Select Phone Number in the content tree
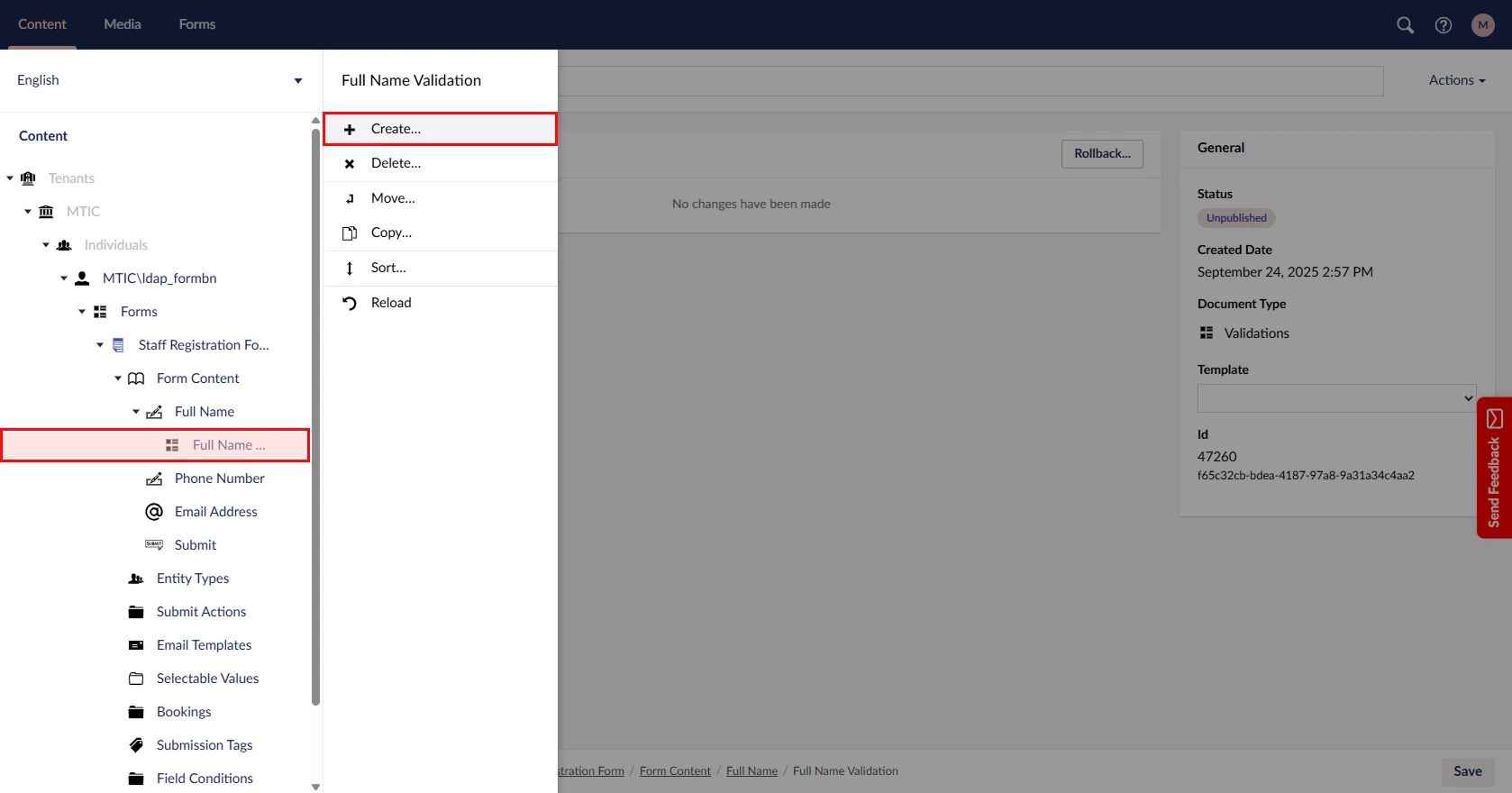Image resolution: width=1512 pixels, height=793 pixels. pyautogui.click(x=219, y=479)
